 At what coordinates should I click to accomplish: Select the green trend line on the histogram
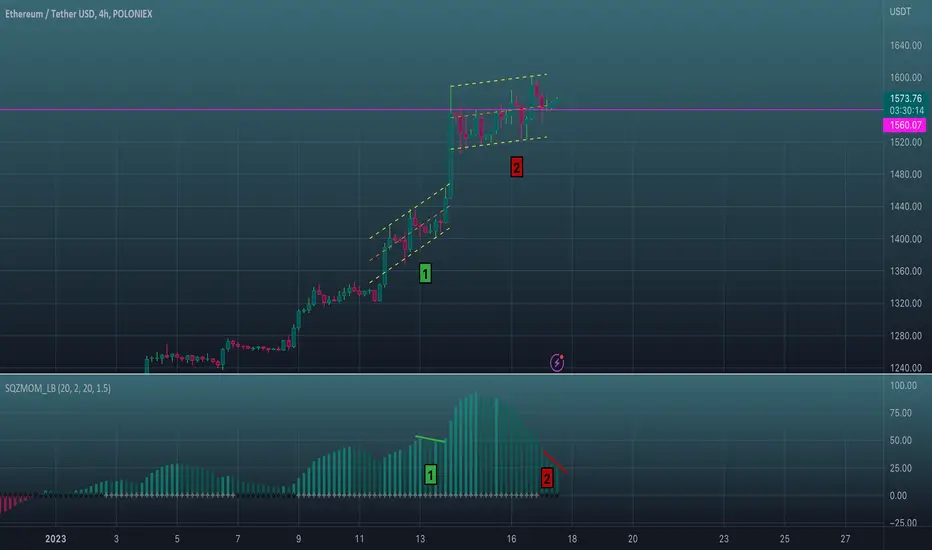pos(430,439)
